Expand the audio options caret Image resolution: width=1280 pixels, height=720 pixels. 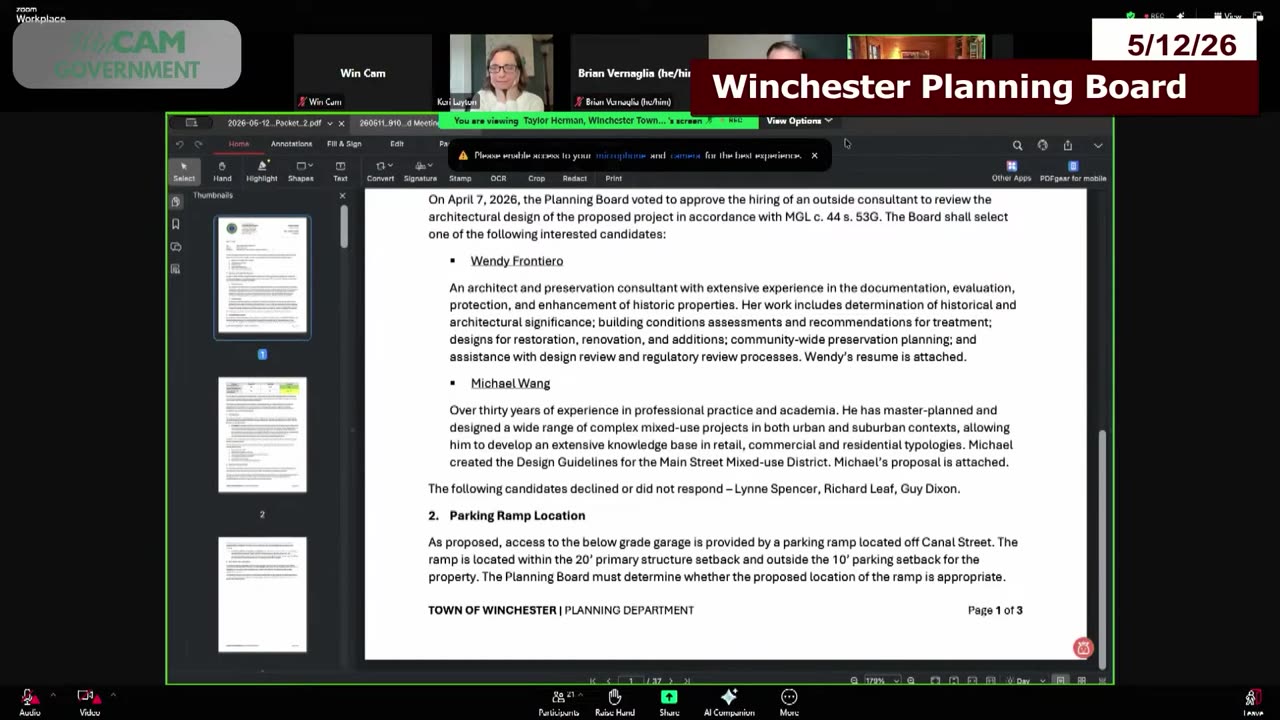click(x=53, y=695)
